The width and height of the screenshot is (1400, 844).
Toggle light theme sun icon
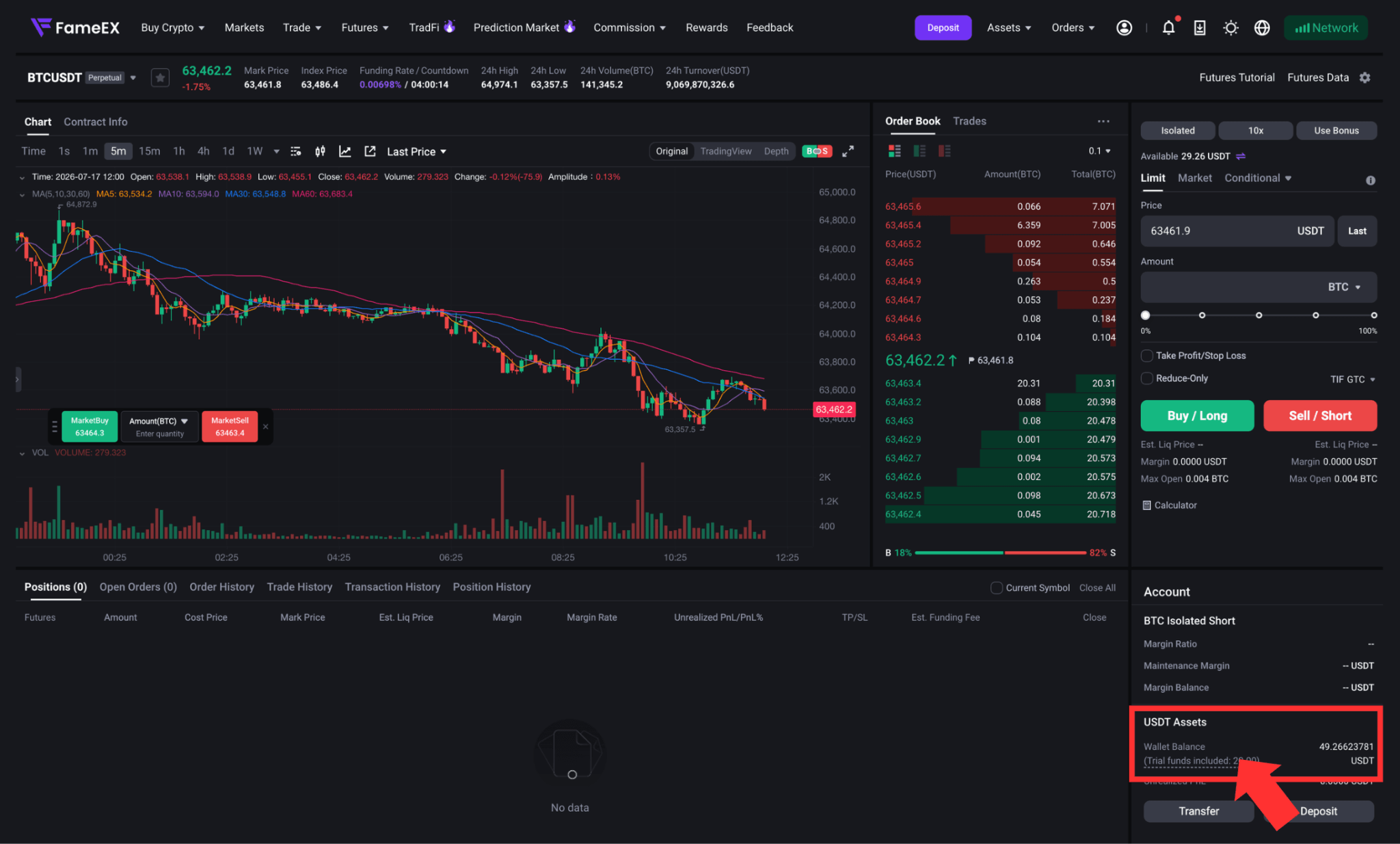[x=1230, y=28]
